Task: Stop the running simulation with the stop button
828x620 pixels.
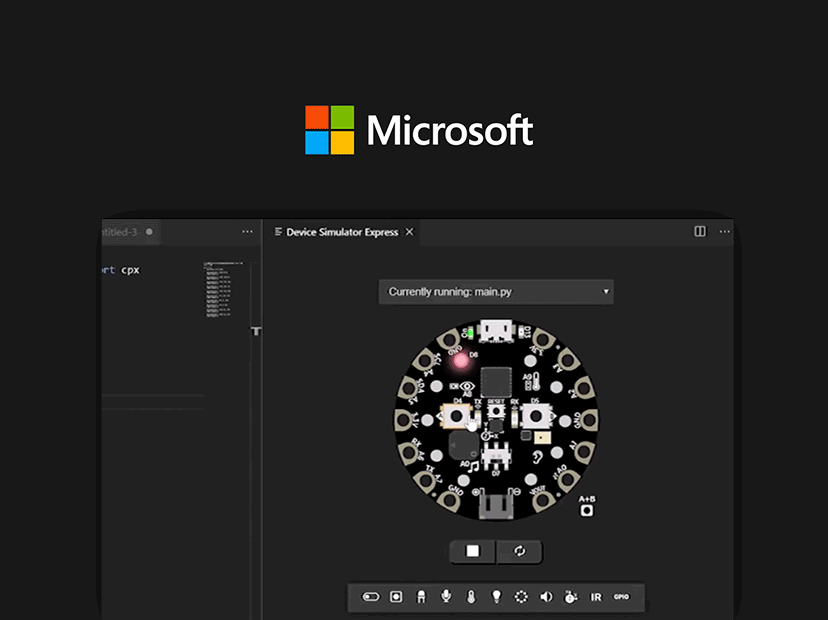Action: coord(473,551)
